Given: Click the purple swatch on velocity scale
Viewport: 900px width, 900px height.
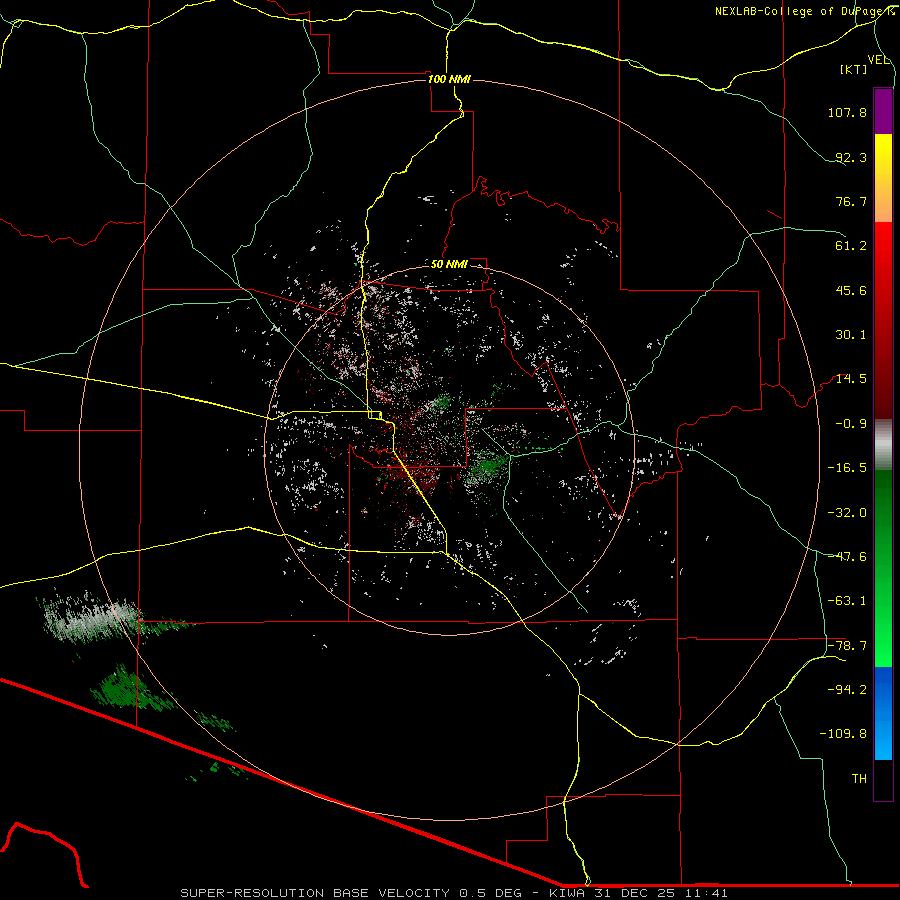Looking at the screenshot, I should click(x=883, y=110).
